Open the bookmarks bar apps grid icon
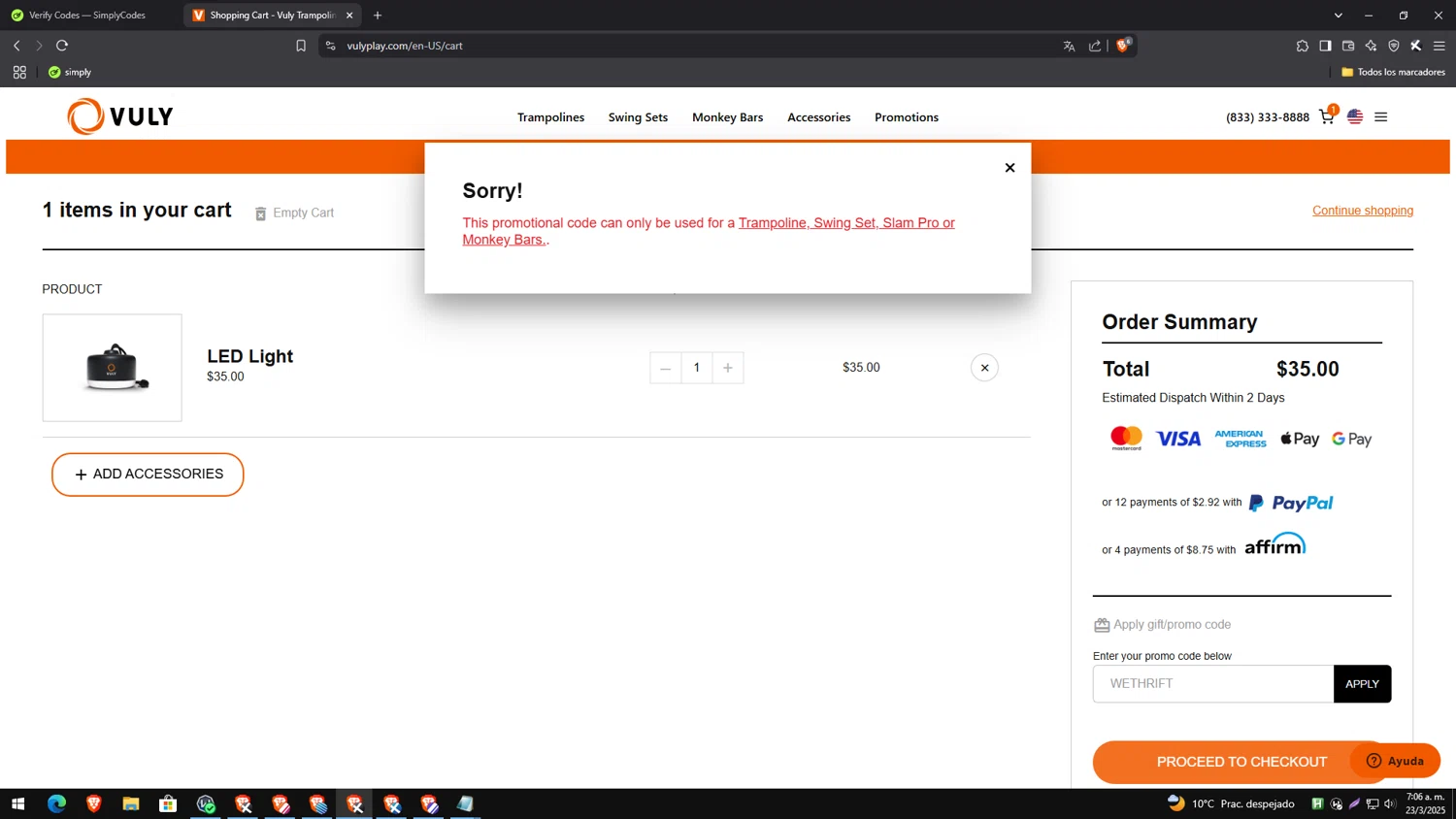The image size is (1456, 819). tap(19, 72)
